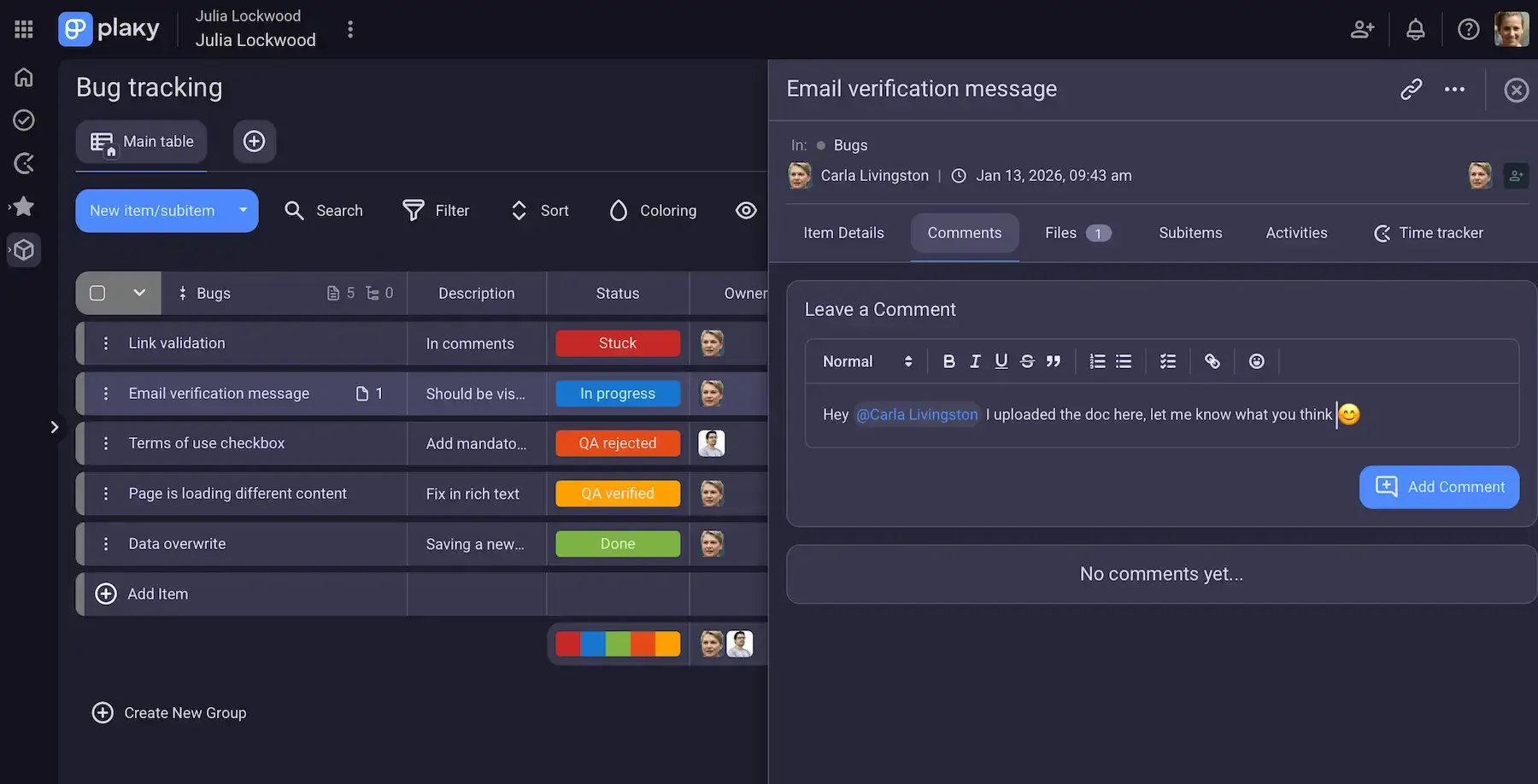Open the emoji picker in editor

tap(1256, 361)
